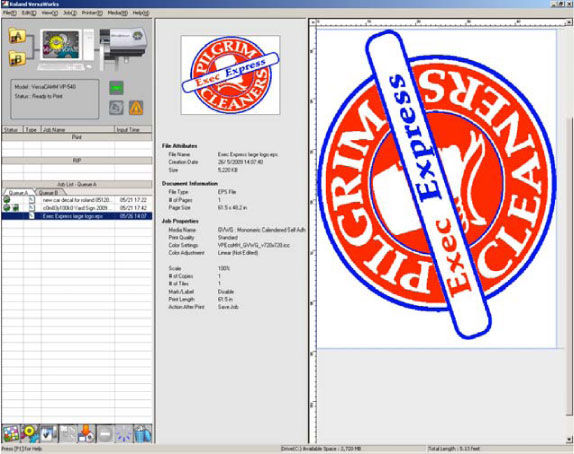This screenshot has height=454, width=574.
Task: Click the green printer status icon
Action: [x=116, y=88]
